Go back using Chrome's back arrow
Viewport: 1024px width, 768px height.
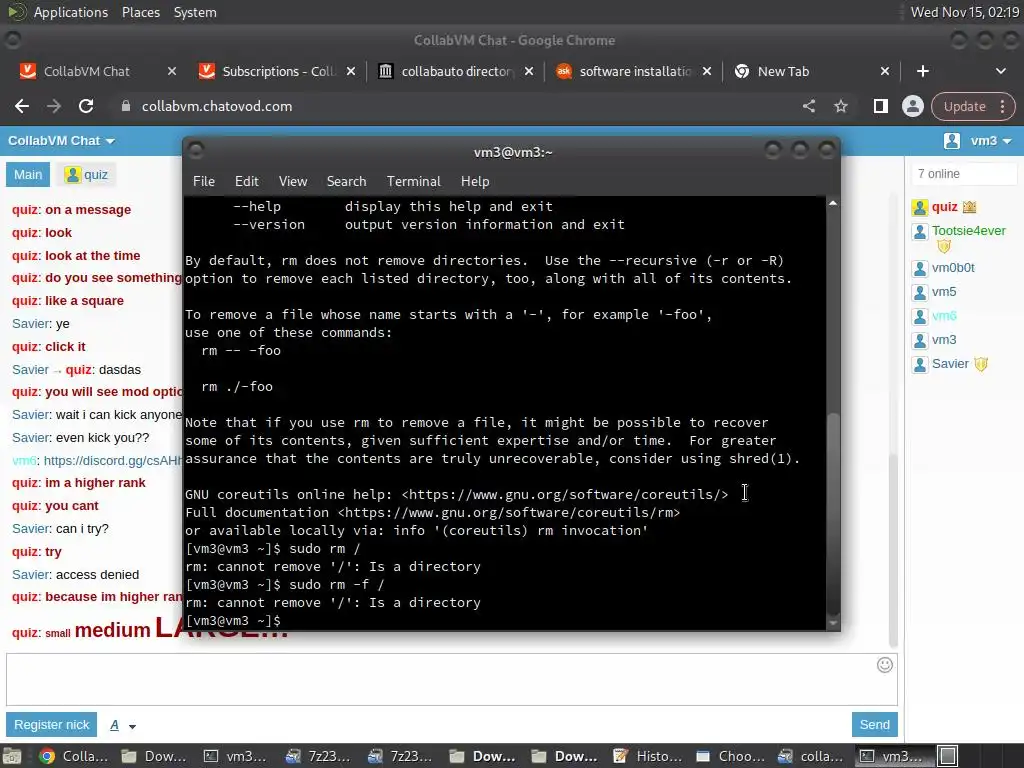(22, 106)
